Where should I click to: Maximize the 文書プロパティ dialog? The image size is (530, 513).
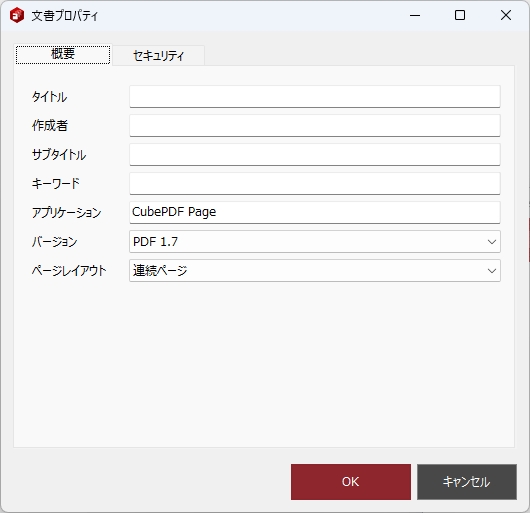[460, 16]
